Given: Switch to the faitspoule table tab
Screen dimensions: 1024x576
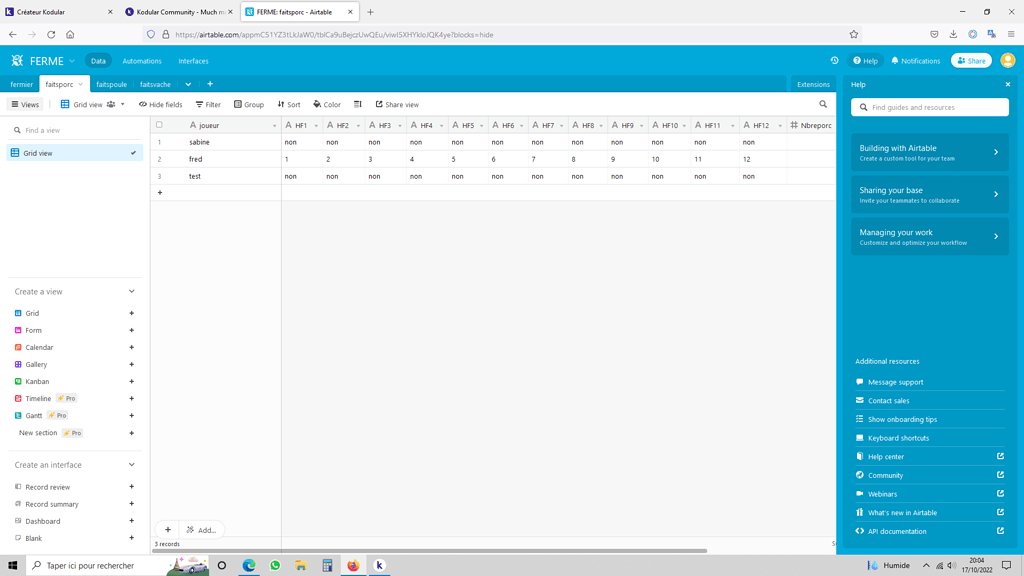Looking at the screenshot, I should (112, 84).
